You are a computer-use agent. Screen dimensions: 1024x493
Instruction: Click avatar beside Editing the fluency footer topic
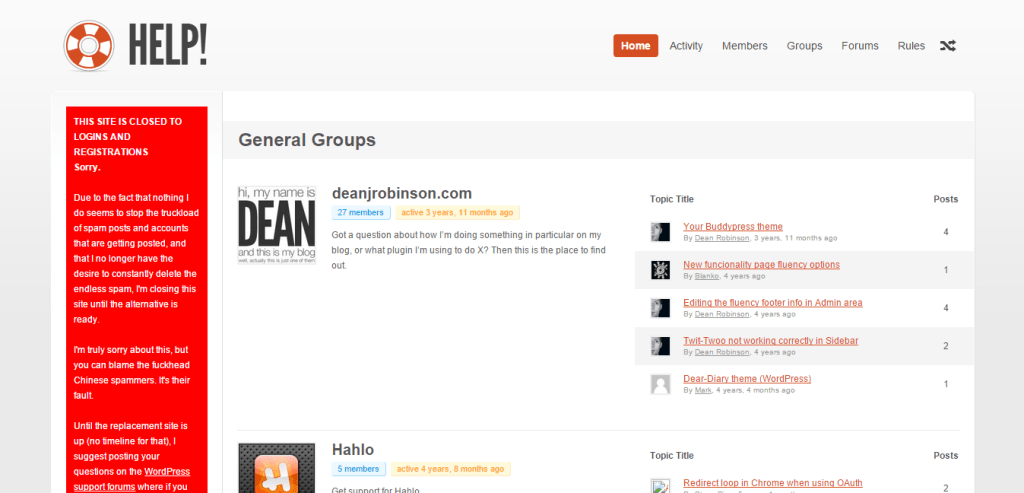tap(660, 308)
